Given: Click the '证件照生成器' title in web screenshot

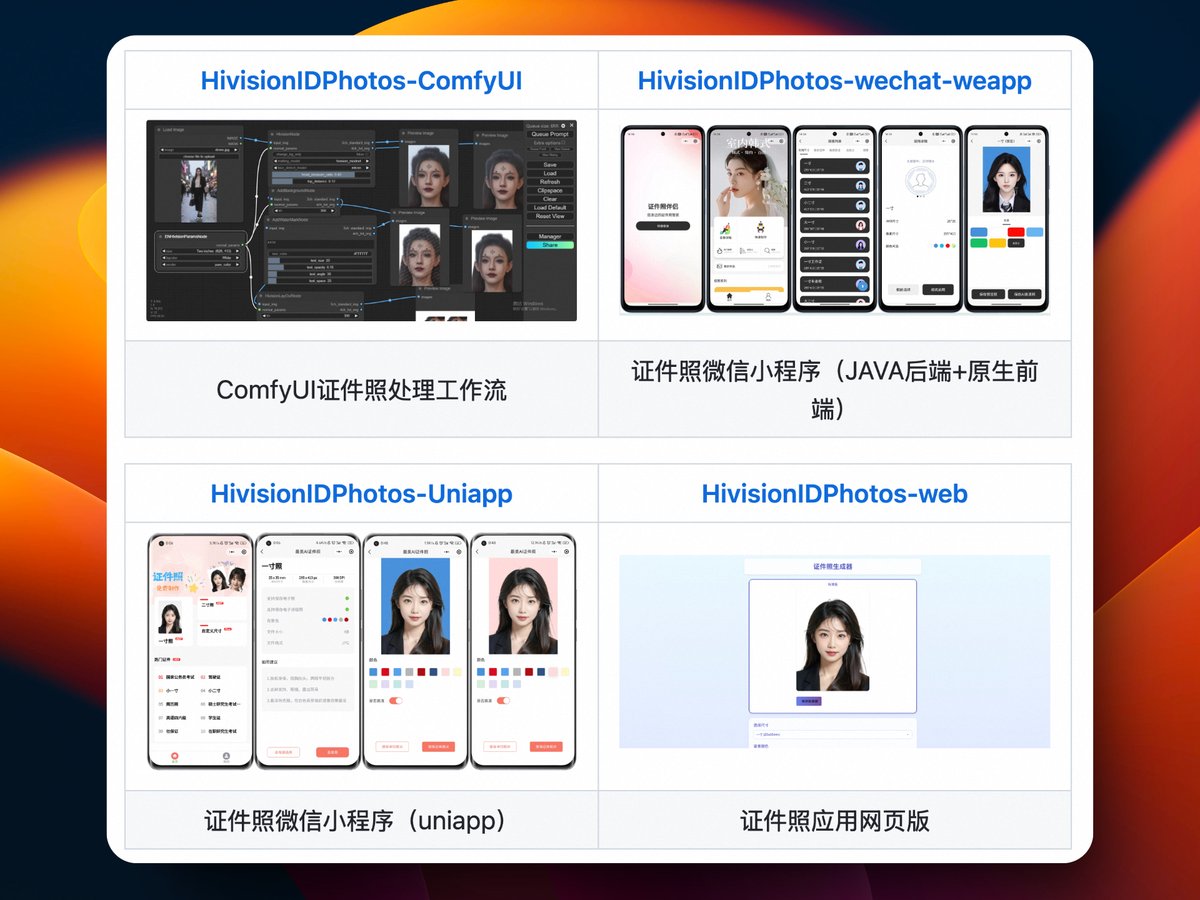Looking at the screenshot, I should pyautogui.click(x=832, y=566).
